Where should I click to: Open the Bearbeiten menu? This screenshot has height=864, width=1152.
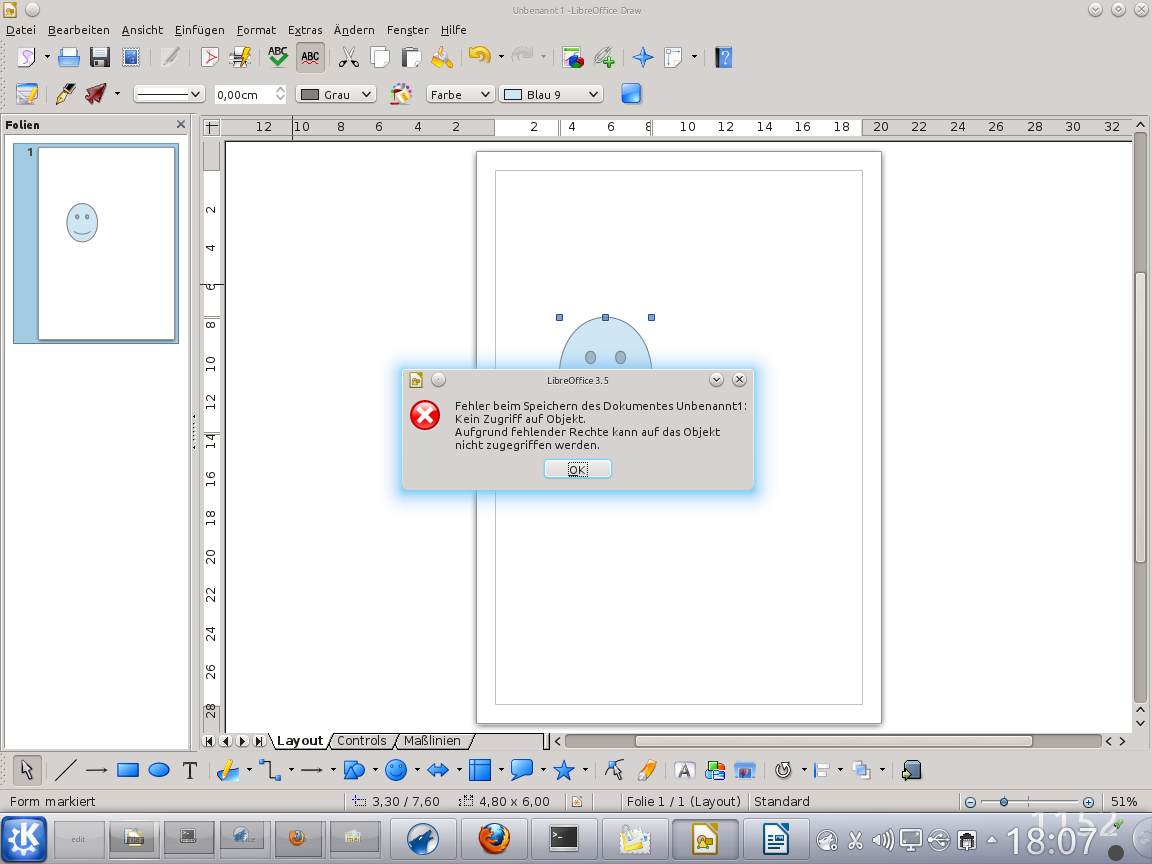pyautogui.click(x=79, y=30)
